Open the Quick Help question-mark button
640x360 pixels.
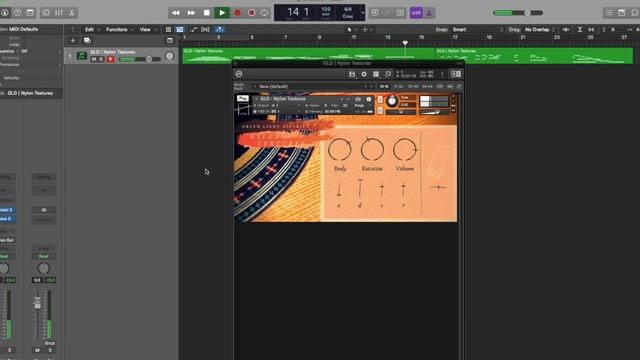pos(18,13)
